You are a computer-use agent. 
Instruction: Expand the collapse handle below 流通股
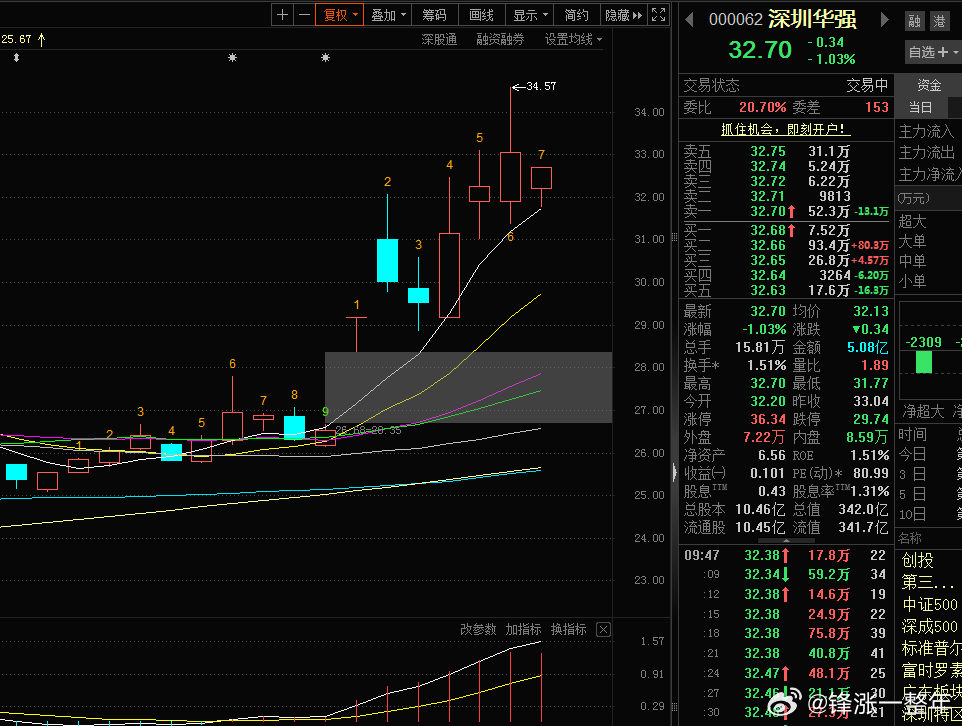tap(786, 541)
